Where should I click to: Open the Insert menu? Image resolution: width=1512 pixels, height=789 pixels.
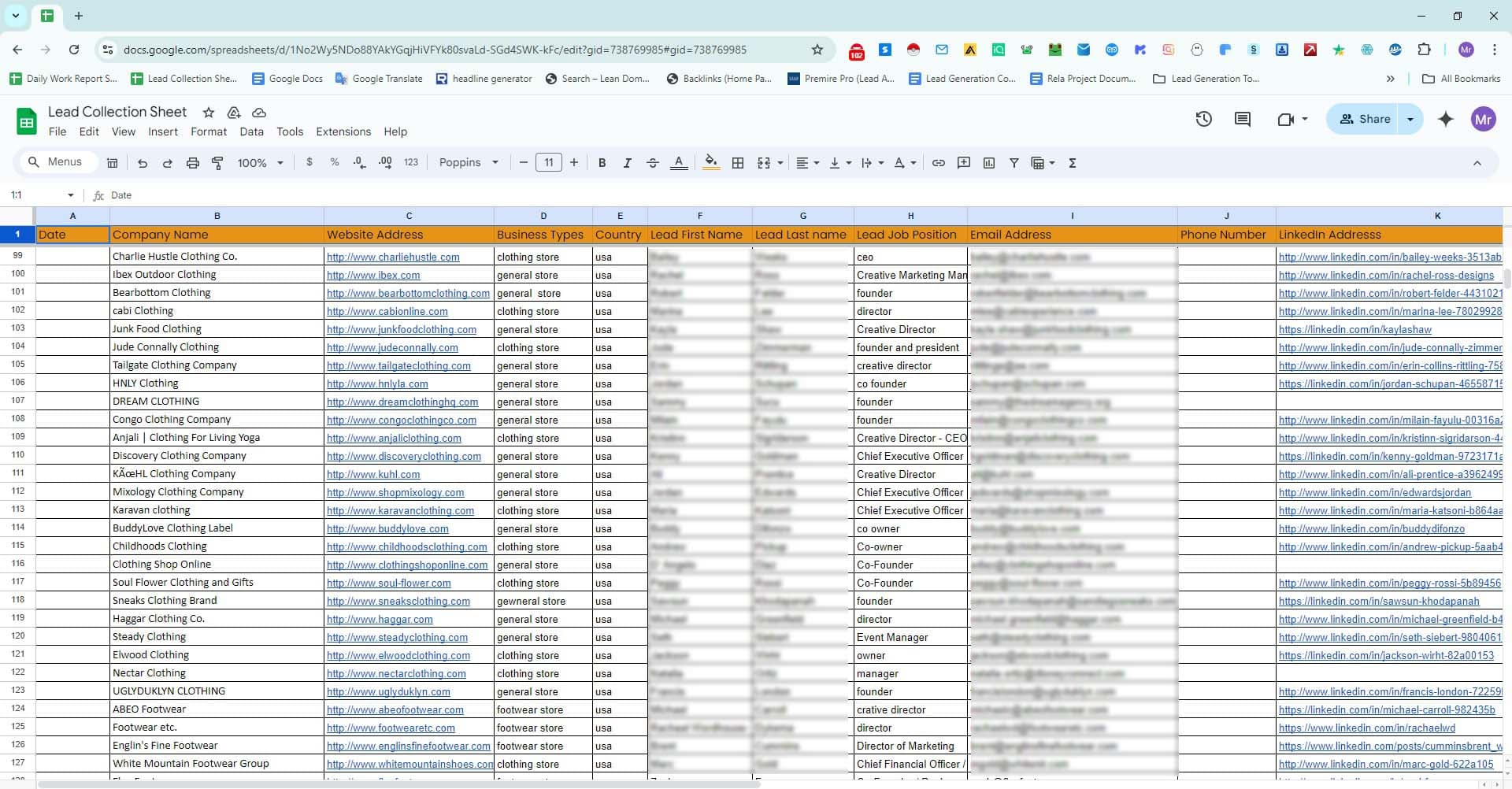click(x=163, y=131)
